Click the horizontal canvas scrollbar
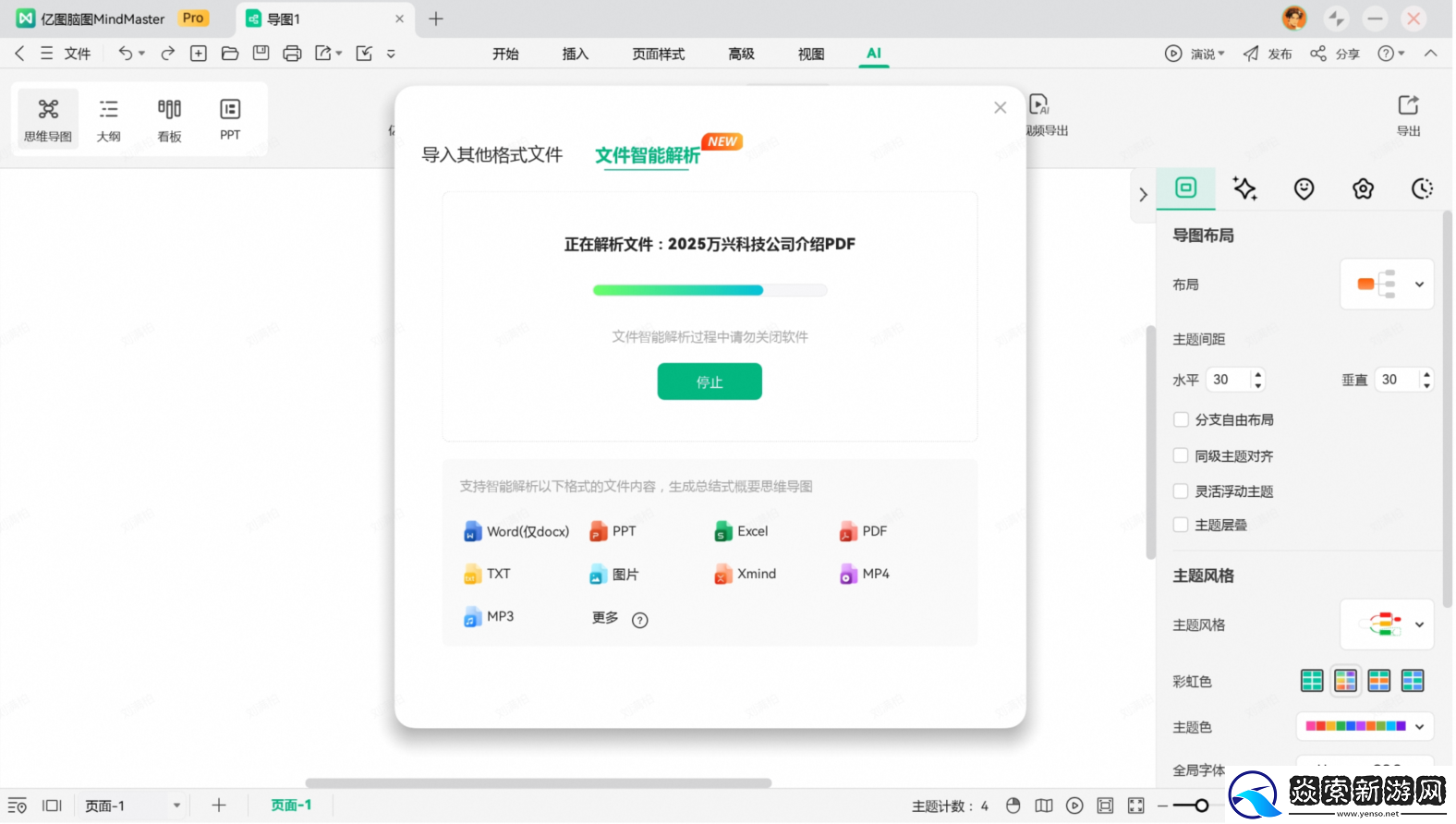 click(539, 783)
